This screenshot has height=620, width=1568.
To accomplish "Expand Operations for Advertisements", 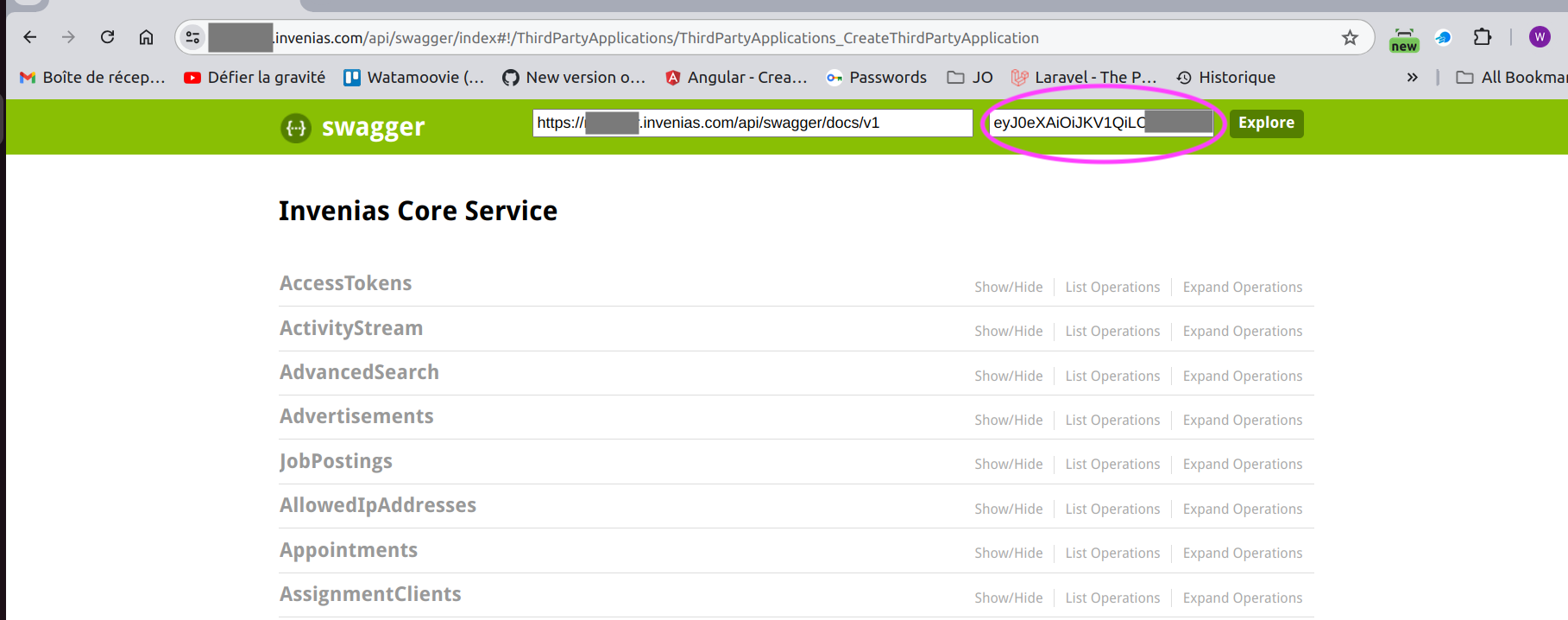I will pyautogui.click(x=1243, y=420).
